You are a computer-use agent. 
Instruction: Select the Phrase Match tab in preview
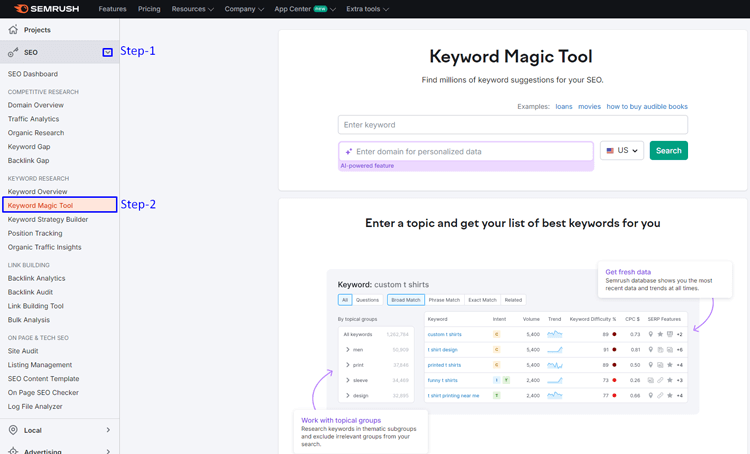coord(444,300)
